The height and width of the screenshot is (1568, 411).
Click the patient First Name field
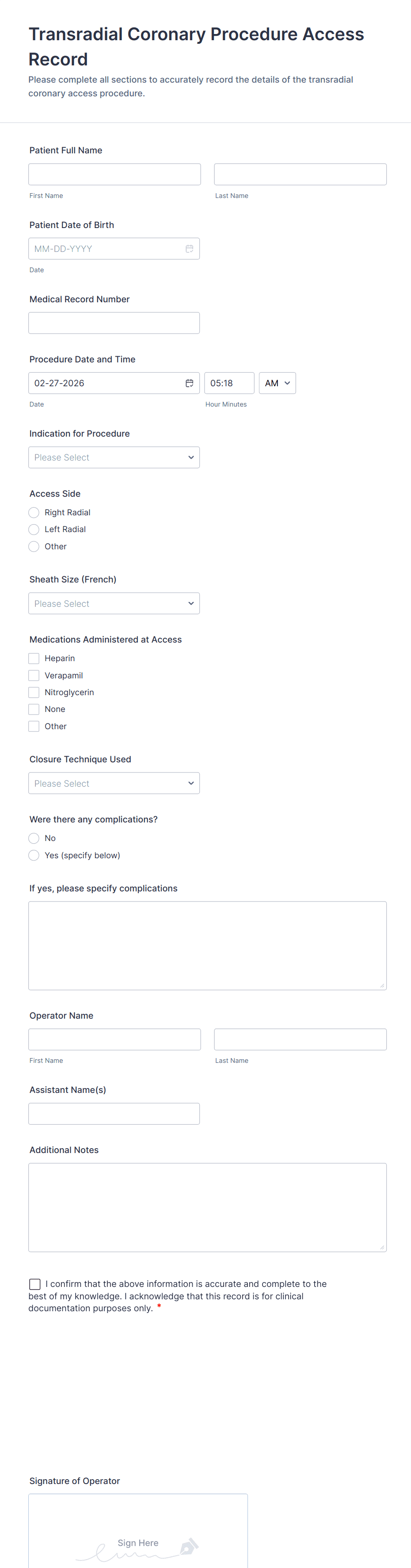(114, 175)
